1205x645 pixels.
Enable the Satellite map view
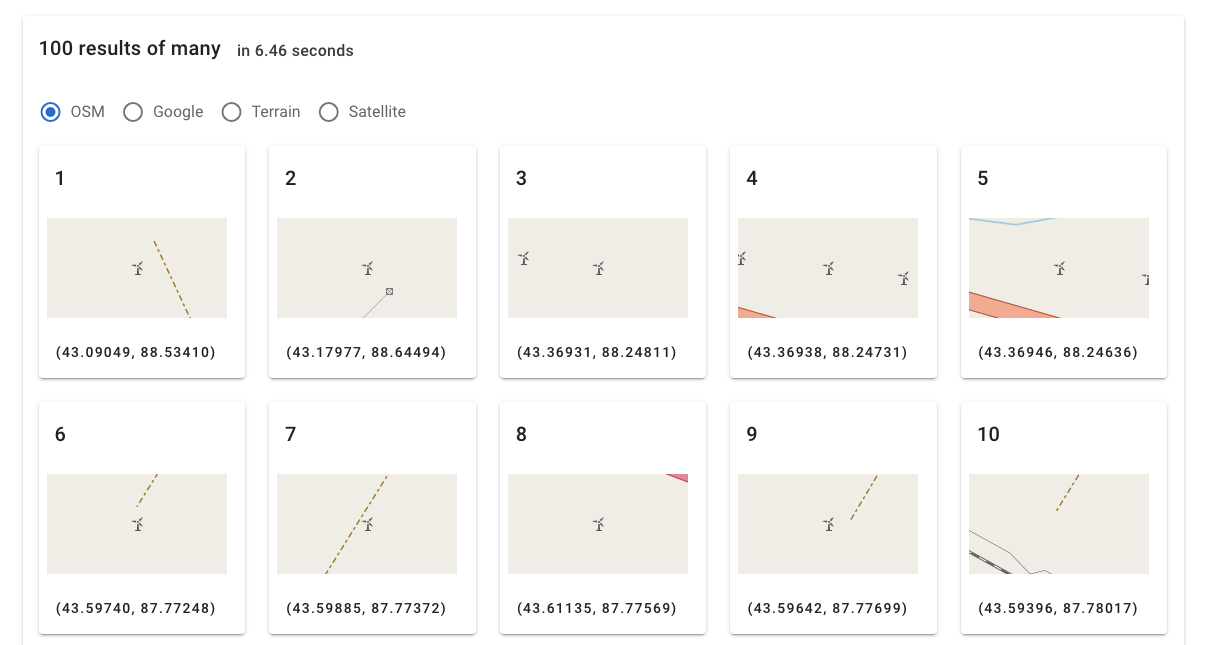[x=329, y=112]
